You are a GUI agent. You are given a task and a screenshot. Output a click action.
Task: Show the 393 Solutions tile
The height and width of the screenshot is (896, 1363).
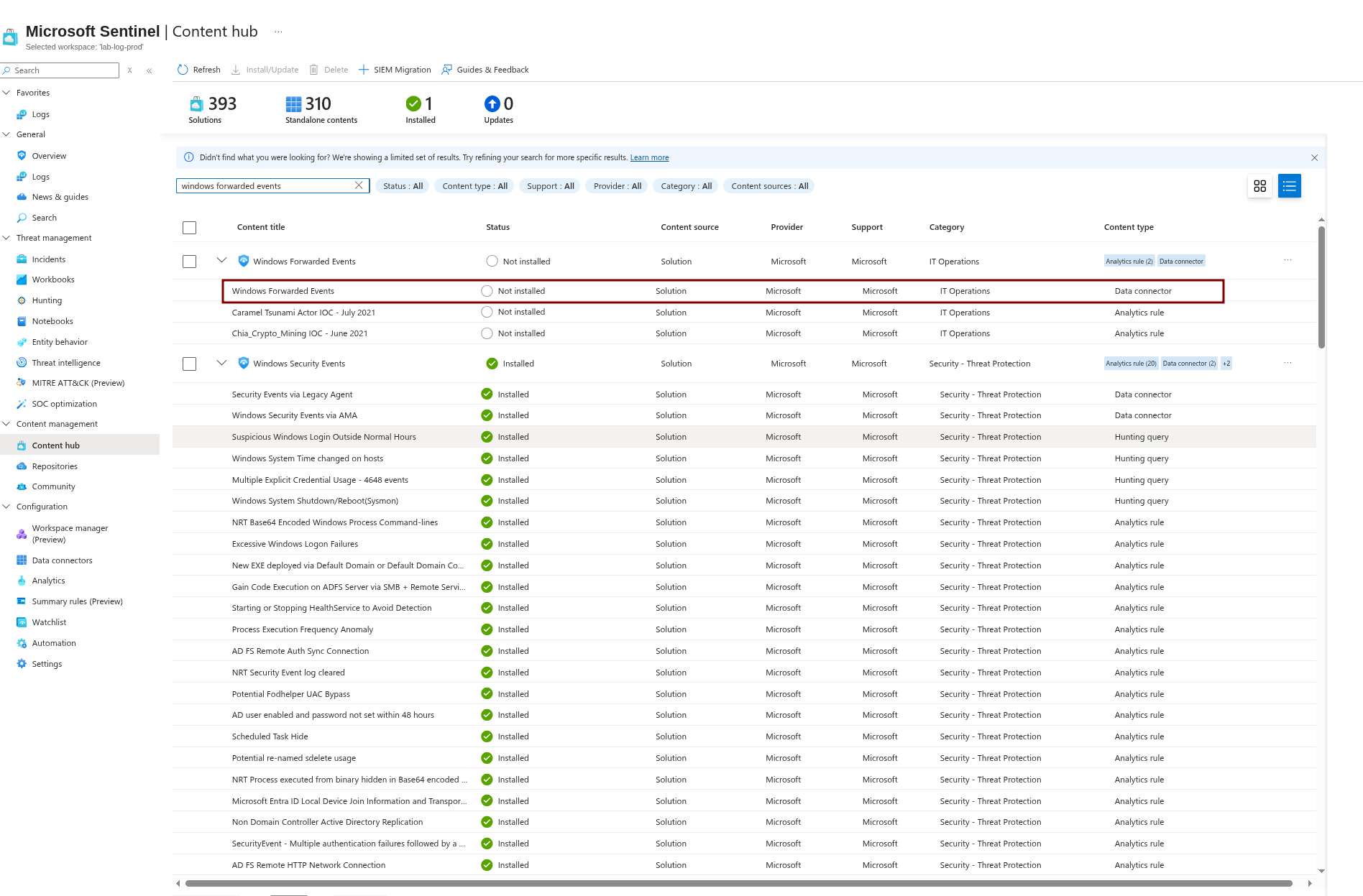(213, 110)
